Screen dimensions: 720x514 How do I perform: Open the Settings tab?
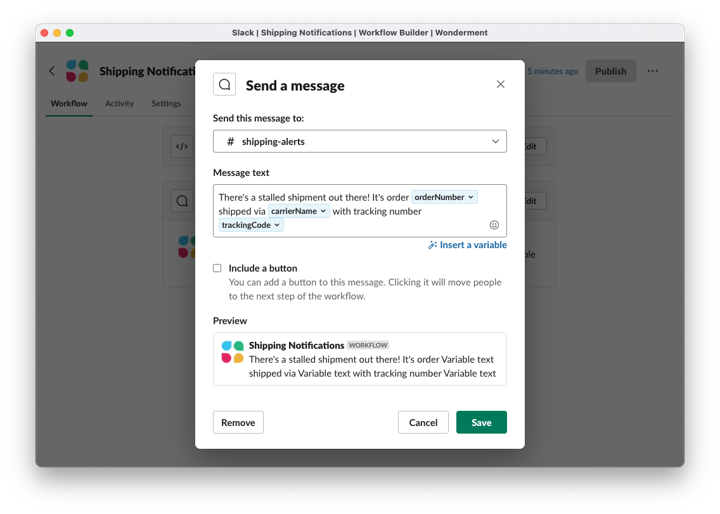point(166,104)
